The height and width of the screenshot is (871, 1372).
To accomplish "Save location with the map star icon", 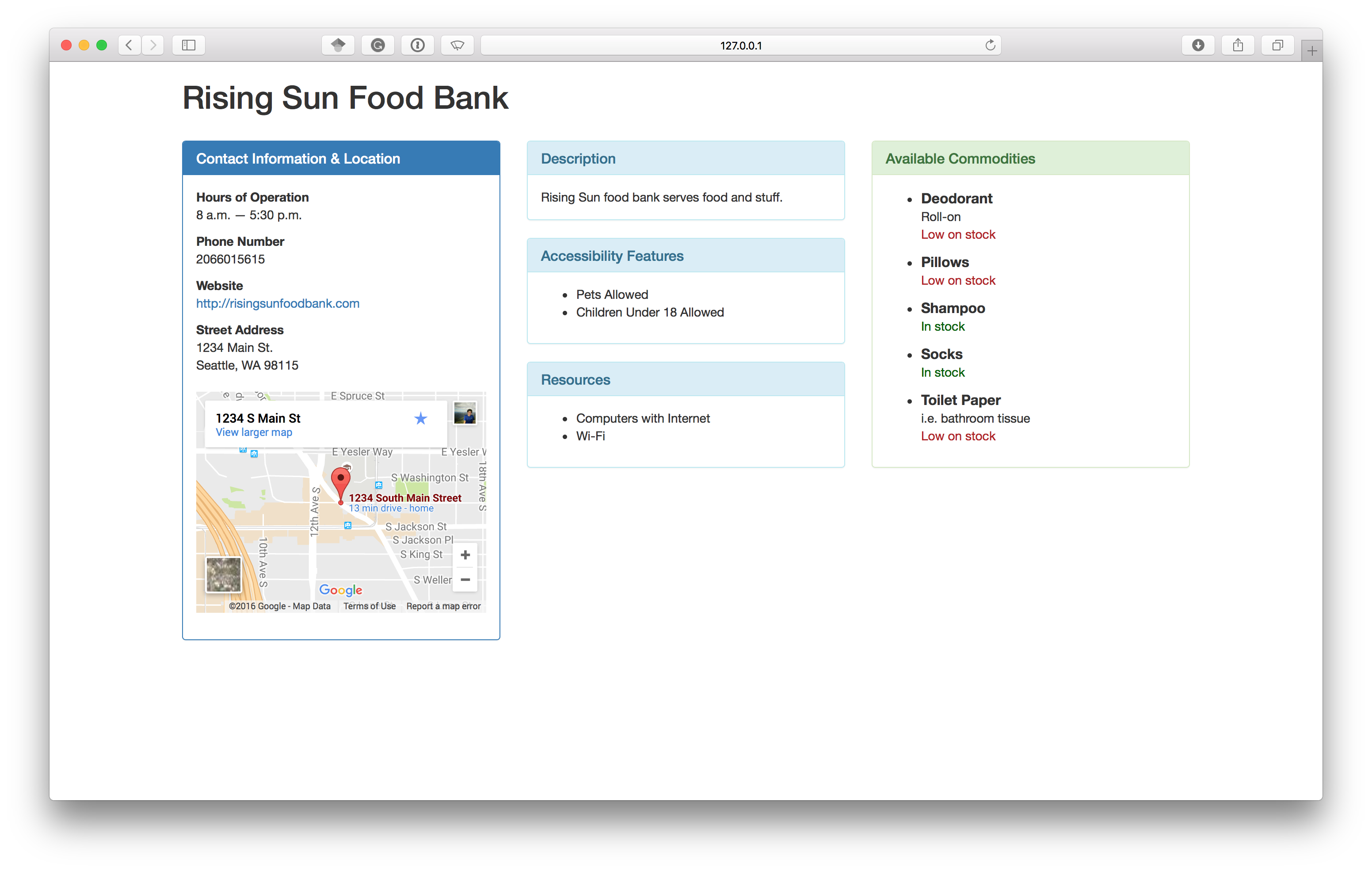I will [x=420, y=419].
